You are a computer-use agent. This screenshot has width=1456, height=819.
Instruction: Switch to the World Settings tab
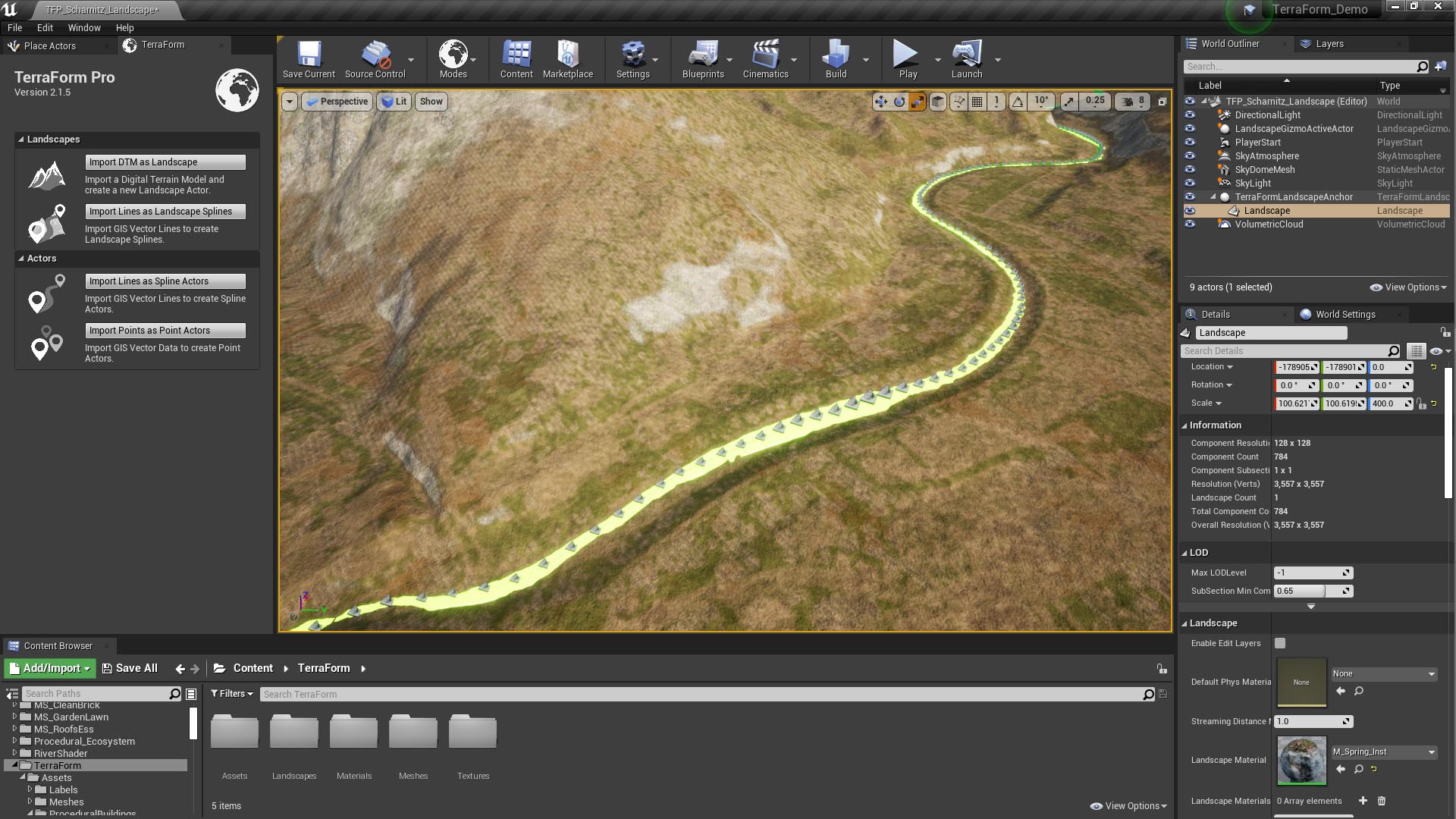[x=1345, y=315]
